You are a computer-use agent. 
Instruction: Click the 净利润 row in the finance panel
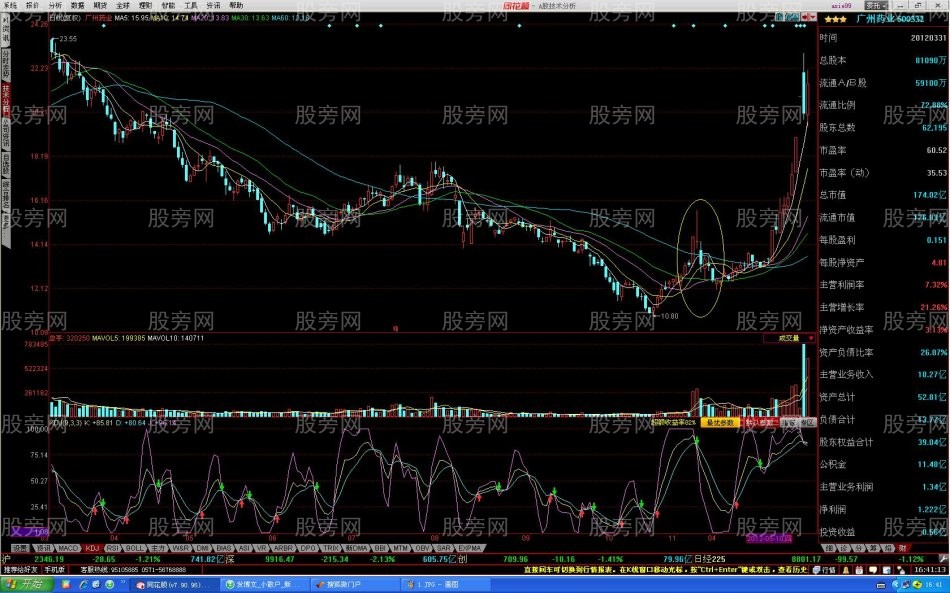883,509
